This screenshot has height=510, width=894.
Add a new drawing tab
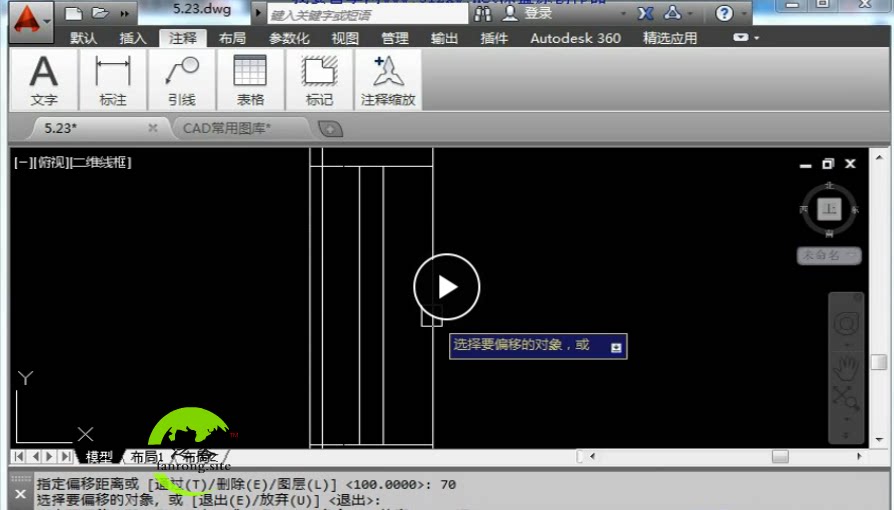click(x=330, y=129)
